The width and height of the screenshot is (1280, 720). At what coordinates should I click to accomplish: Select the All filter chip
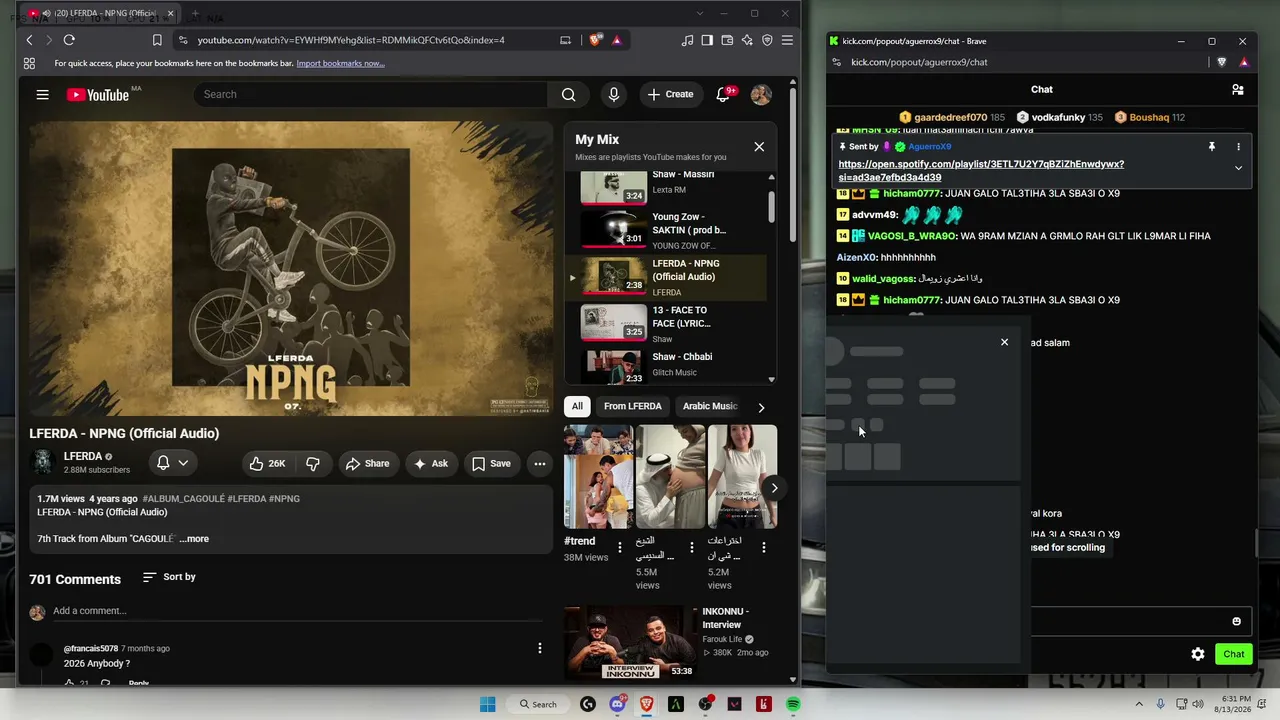click(577, 406)
